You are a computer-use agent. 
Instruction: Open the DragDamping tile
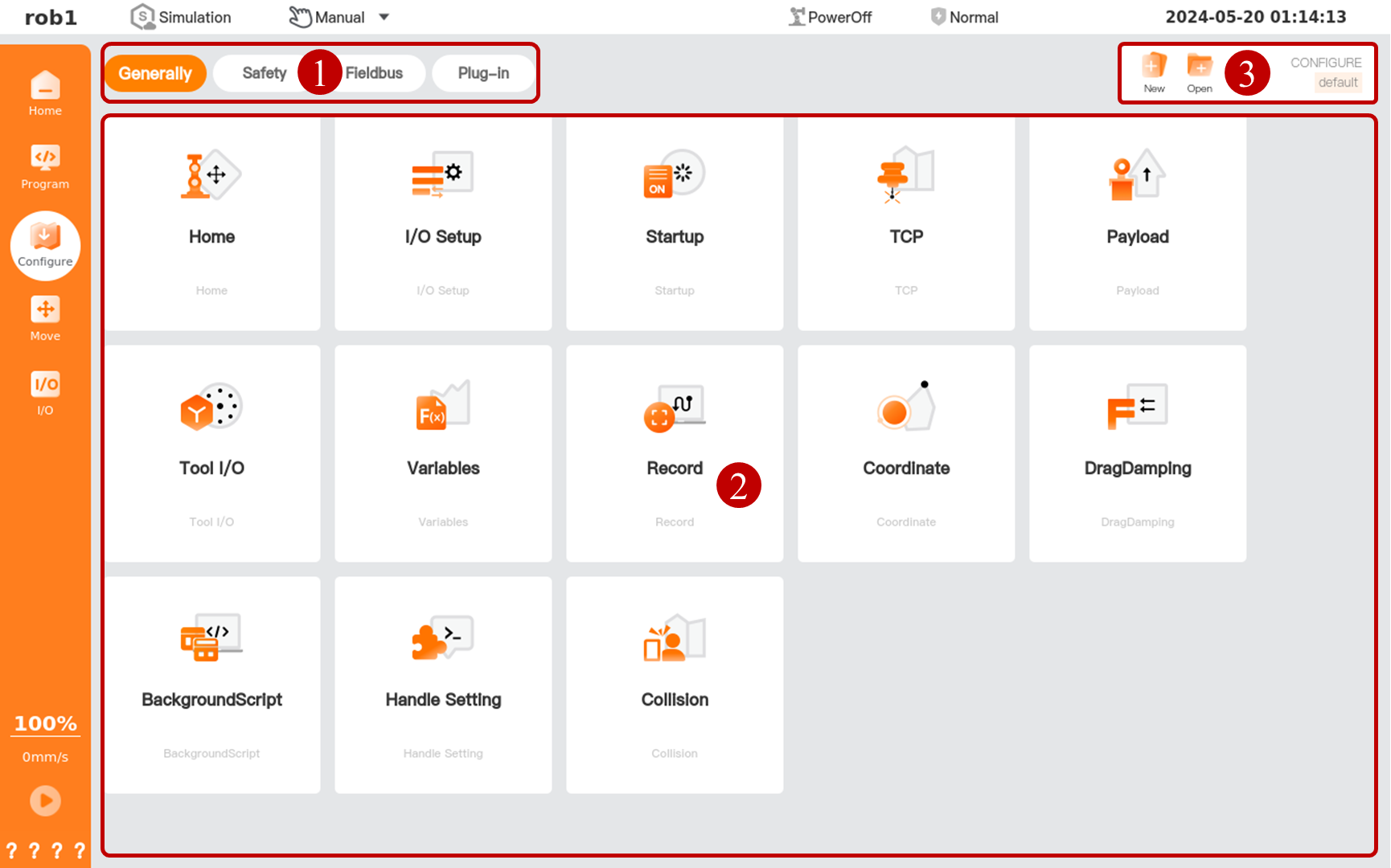pos(1138,454)
